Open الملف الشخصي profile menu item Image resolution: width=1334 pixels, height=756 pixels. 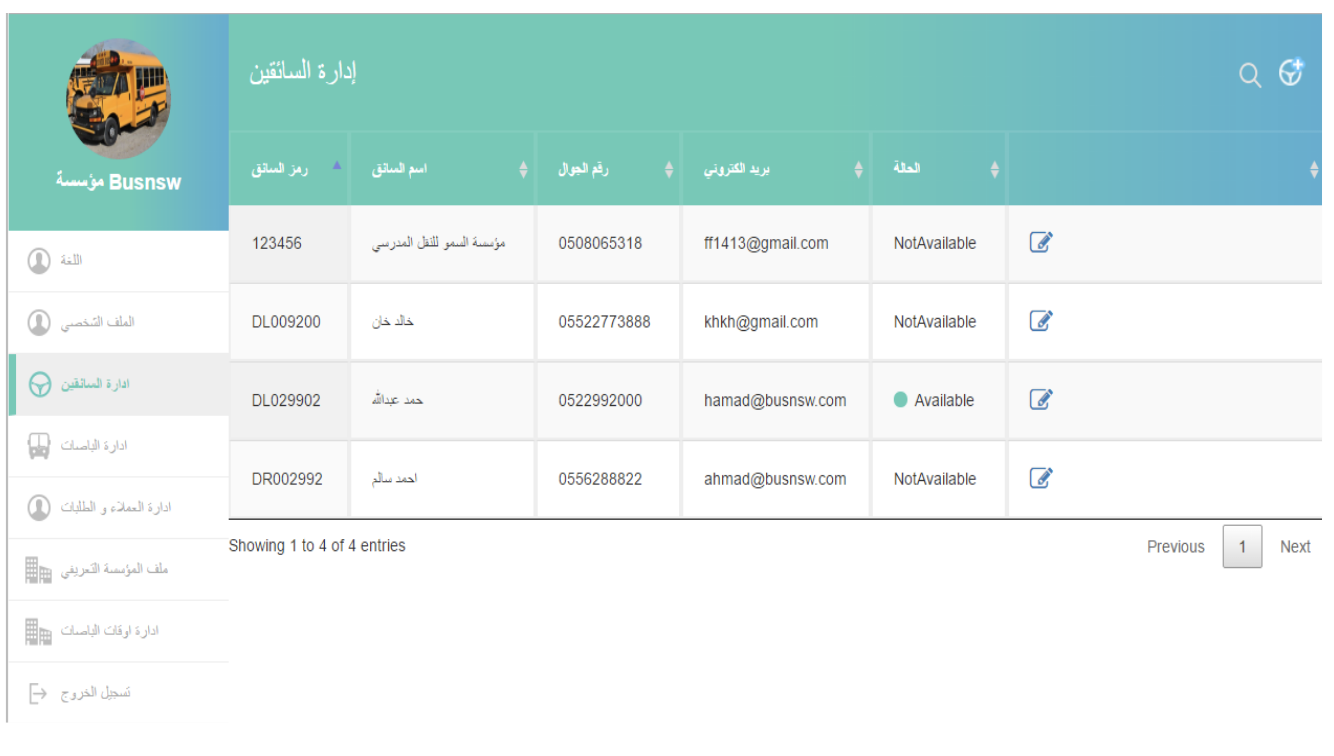pos(100,323)
